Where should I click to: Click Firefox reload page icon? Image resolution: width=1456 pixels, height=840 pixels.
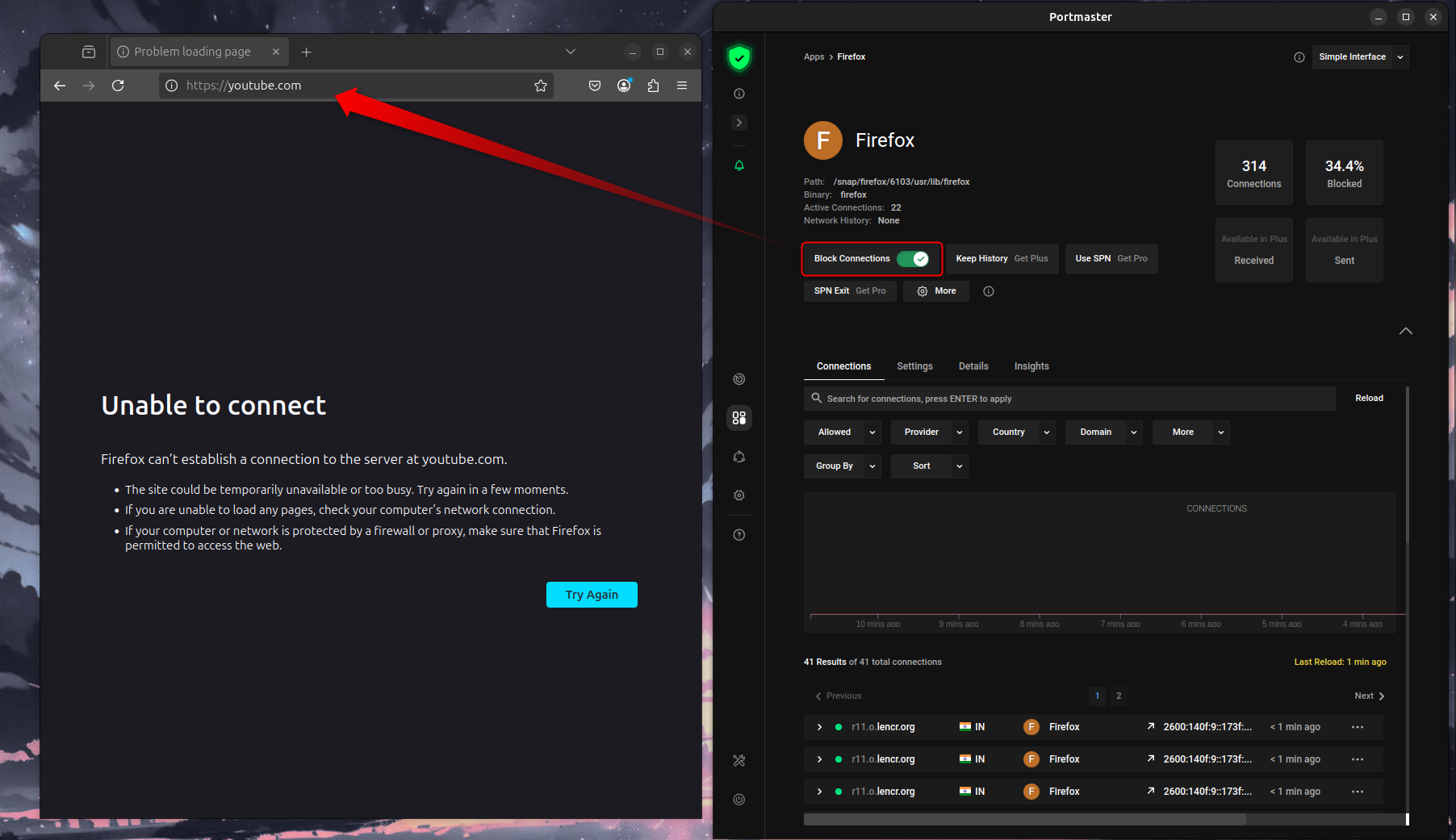pos(118,86)
